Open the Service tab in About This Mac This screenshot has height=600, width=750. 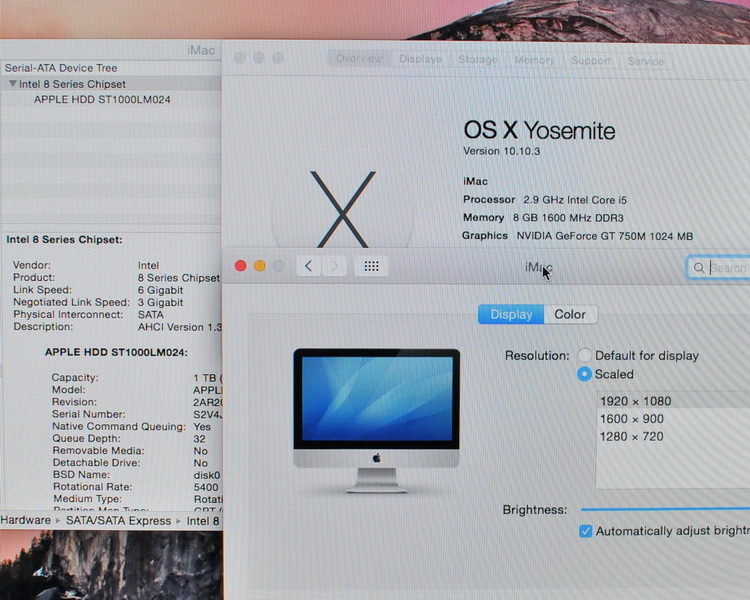click(646, 61)
